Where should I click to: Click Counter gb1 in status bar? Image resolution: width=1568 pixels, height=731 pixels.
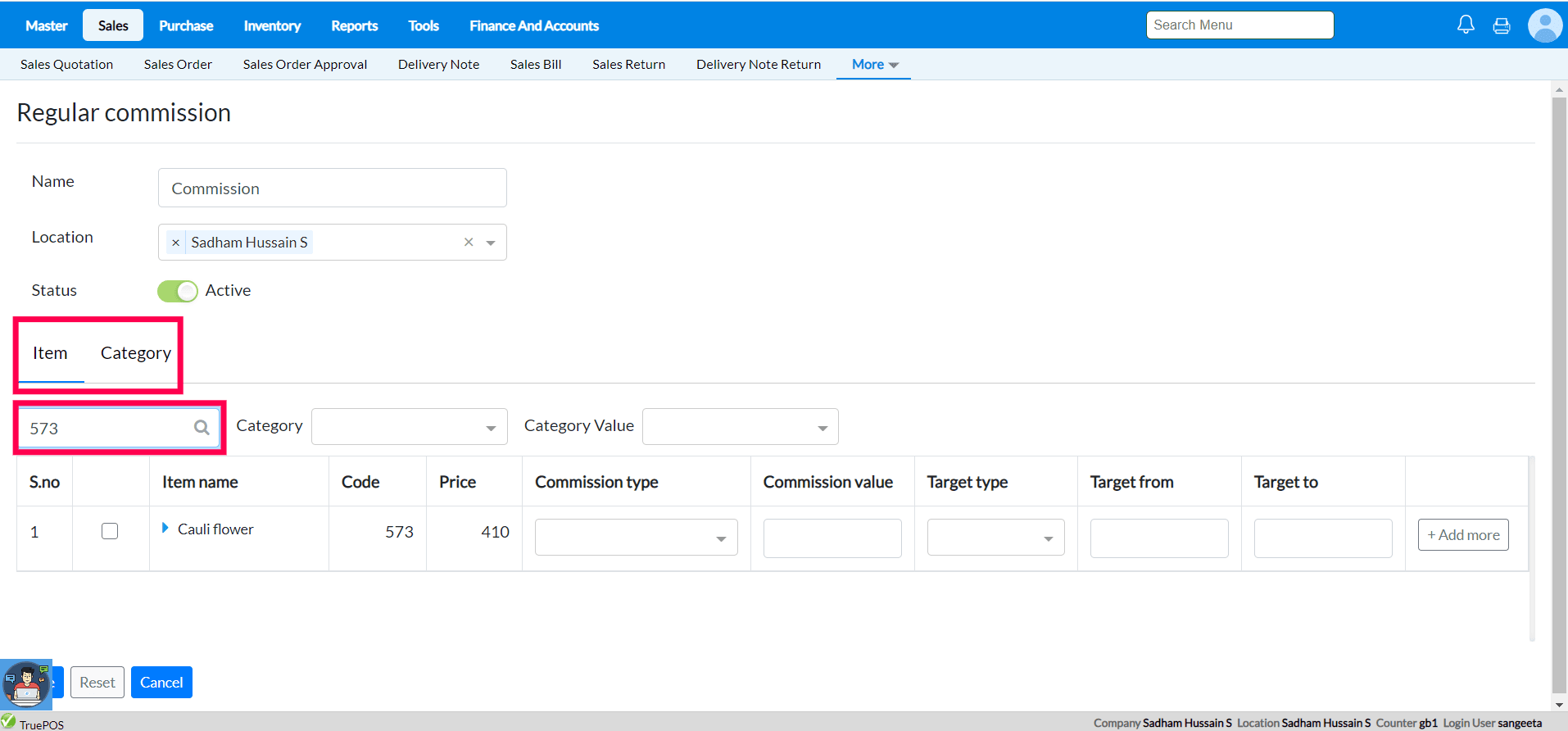[1407, 723]
